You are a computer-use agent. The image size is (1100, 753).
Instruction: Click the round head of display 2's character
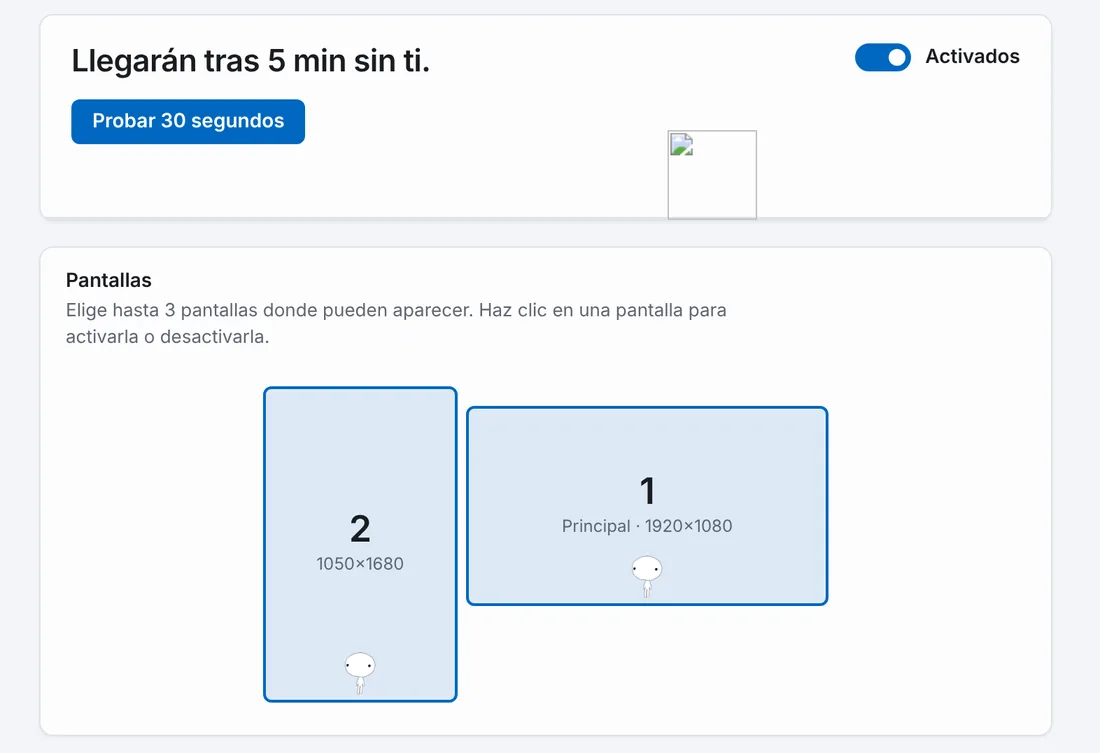(x=360, y=664)
